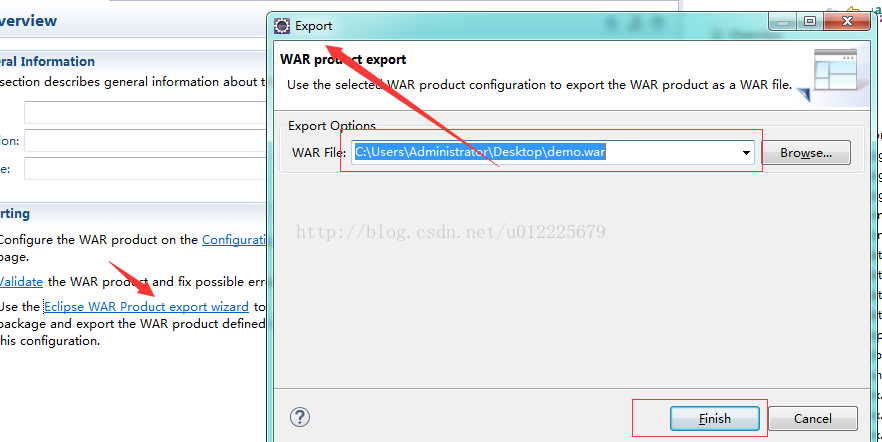
Task: Click Finish to export the WAR
Action: [715, 418]
